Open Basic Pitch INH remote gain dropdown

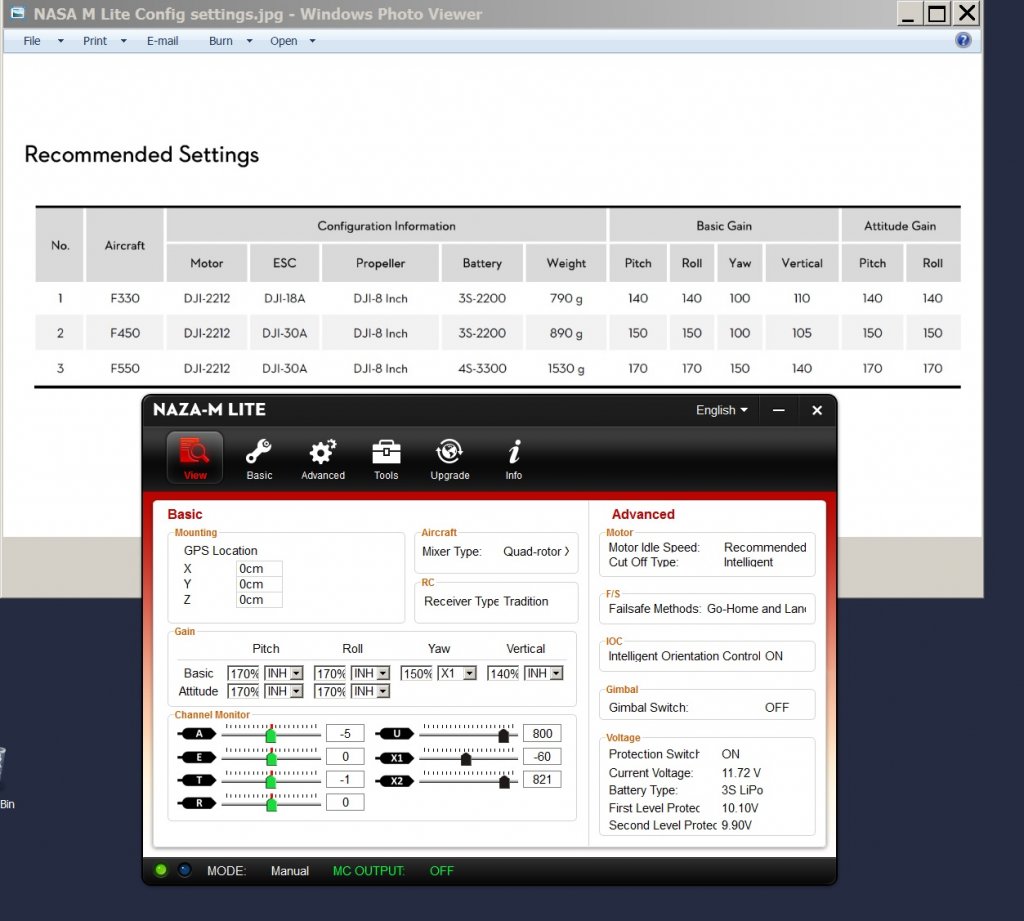coord(283,673)
